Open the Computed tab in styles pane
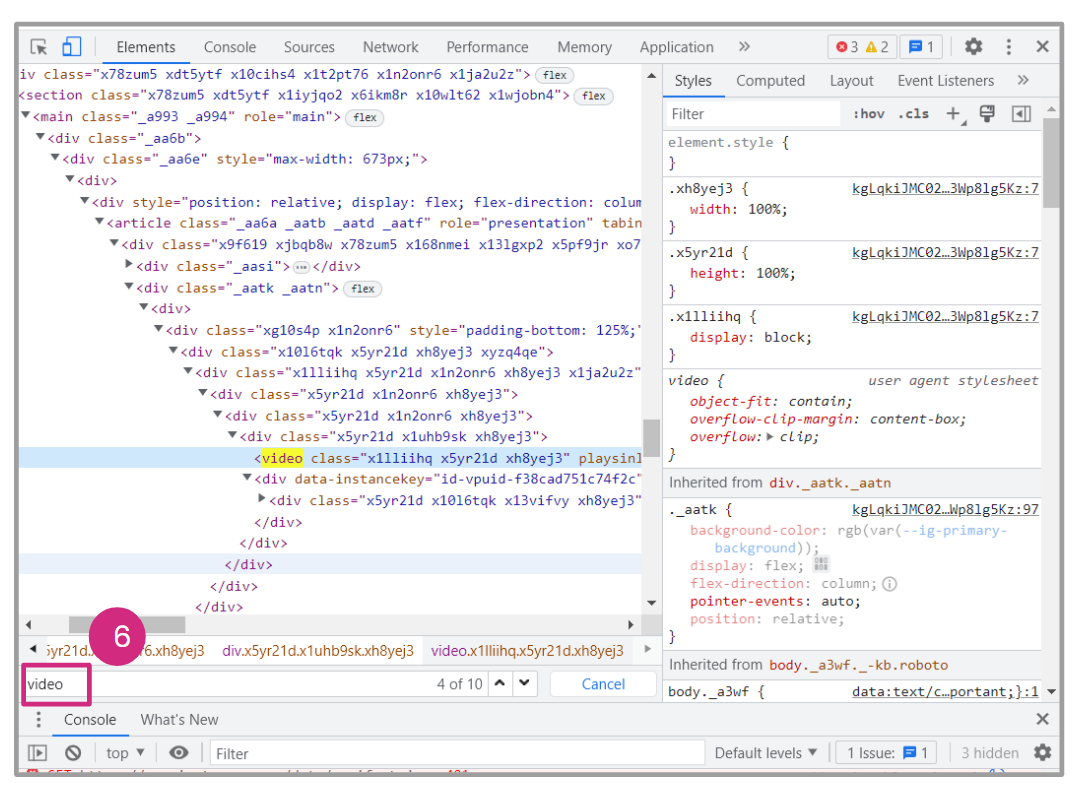This screenshot has height=790, width=1076. click(x=770, y=81)
